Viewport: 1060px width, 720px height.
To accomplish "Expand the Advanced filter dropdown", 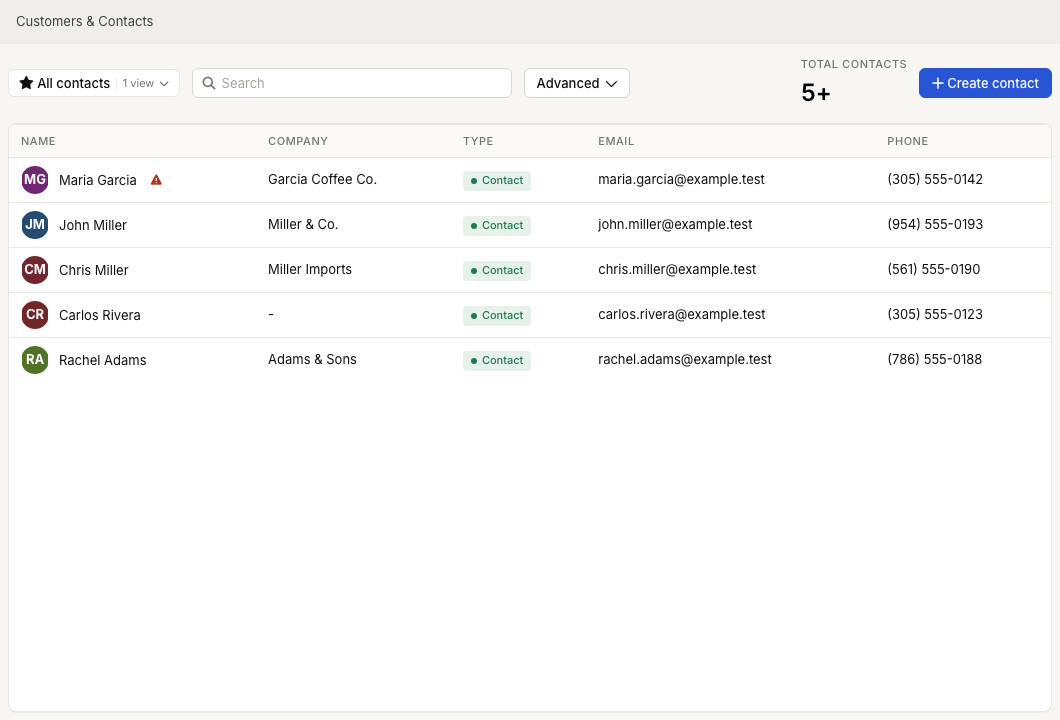I will 577,83.
